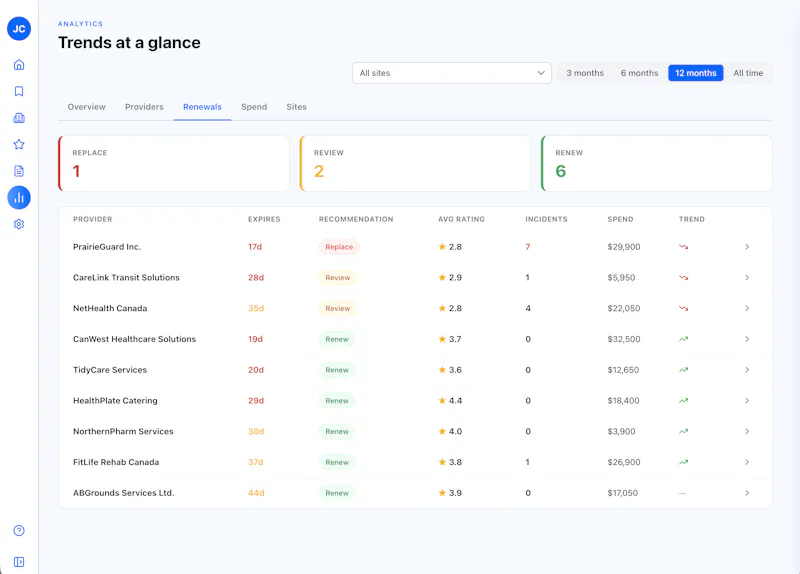Click provider name FitLife Rehab Canada
This screenshot has width=800, height=574.
coord(116,462)
